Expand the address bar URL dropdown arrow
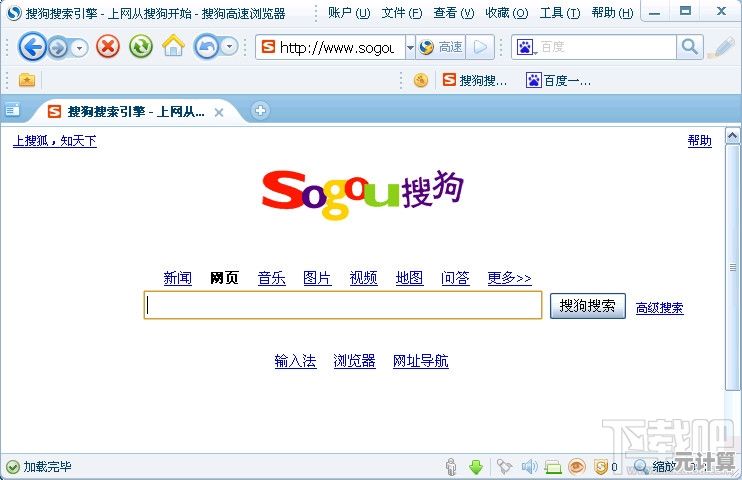The width and height of the screenshot is (742, 480). (x=410, y=47)
